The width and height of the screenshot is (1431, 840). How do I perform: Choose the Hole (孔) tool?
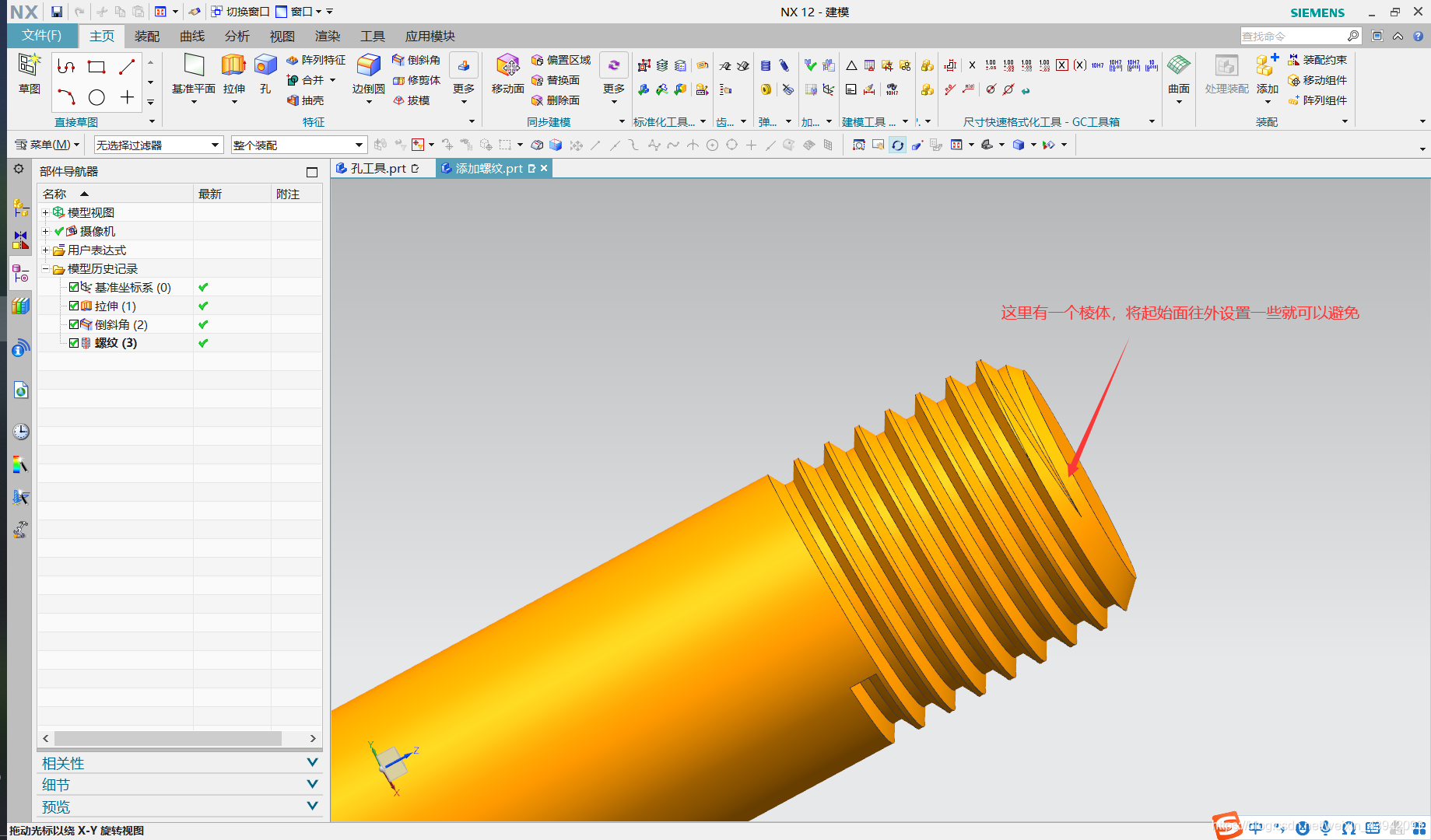pyautogui.click(x=265, y=75)
